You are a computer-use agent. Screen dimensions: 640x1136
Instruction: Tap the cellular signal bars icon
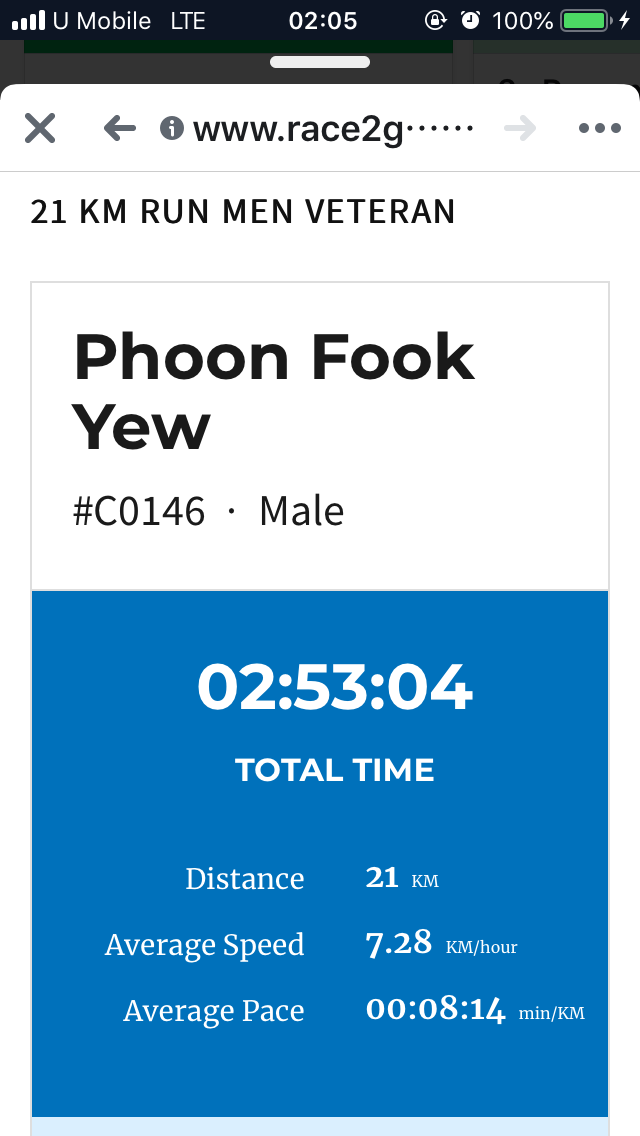[x=28, y=20]
